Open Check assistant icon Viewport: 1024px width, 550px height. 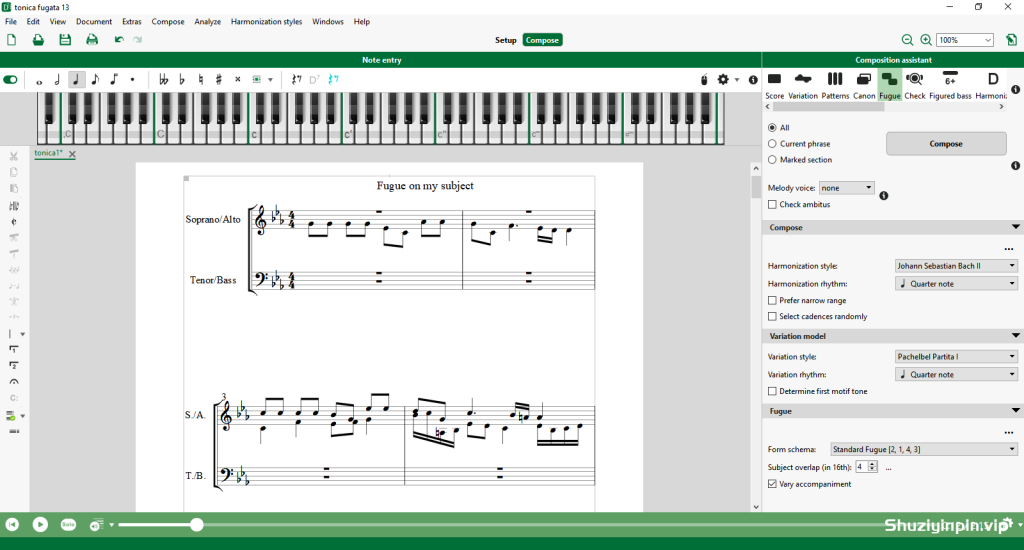point(914,86)
